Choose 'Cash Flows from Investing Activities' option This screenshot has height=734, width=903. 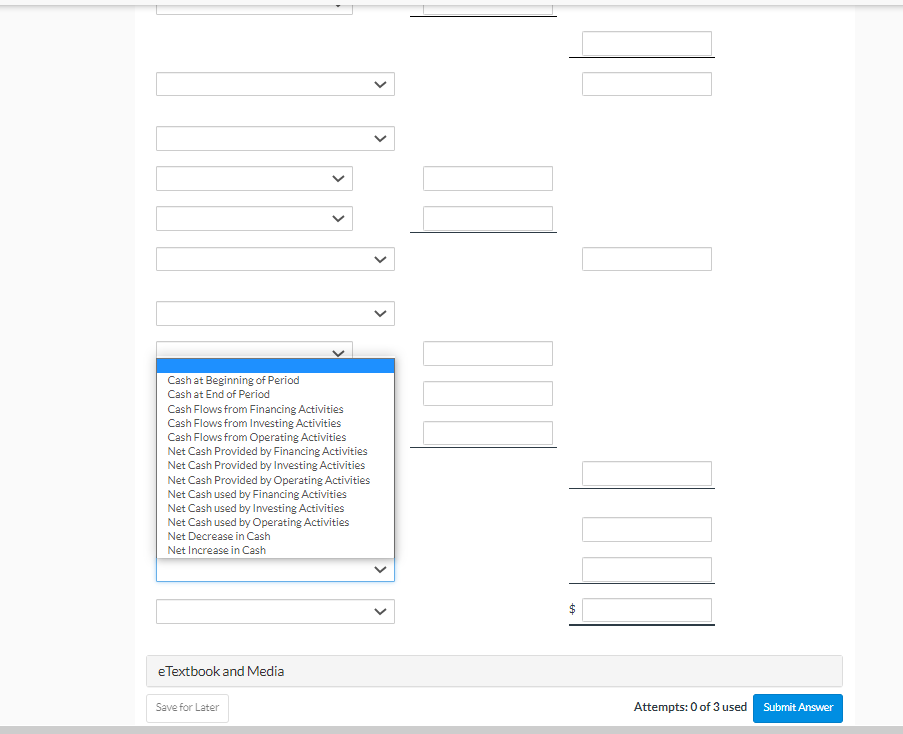tap(275, 423)
